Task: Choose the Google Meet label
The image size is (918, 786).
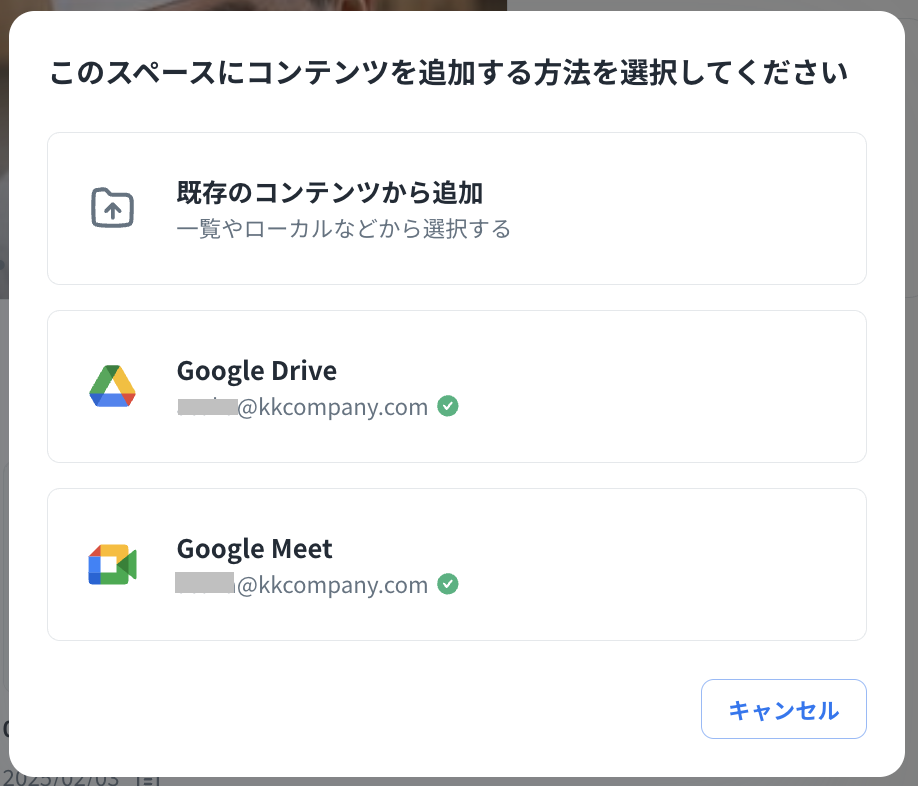Action: coord(254,549)
